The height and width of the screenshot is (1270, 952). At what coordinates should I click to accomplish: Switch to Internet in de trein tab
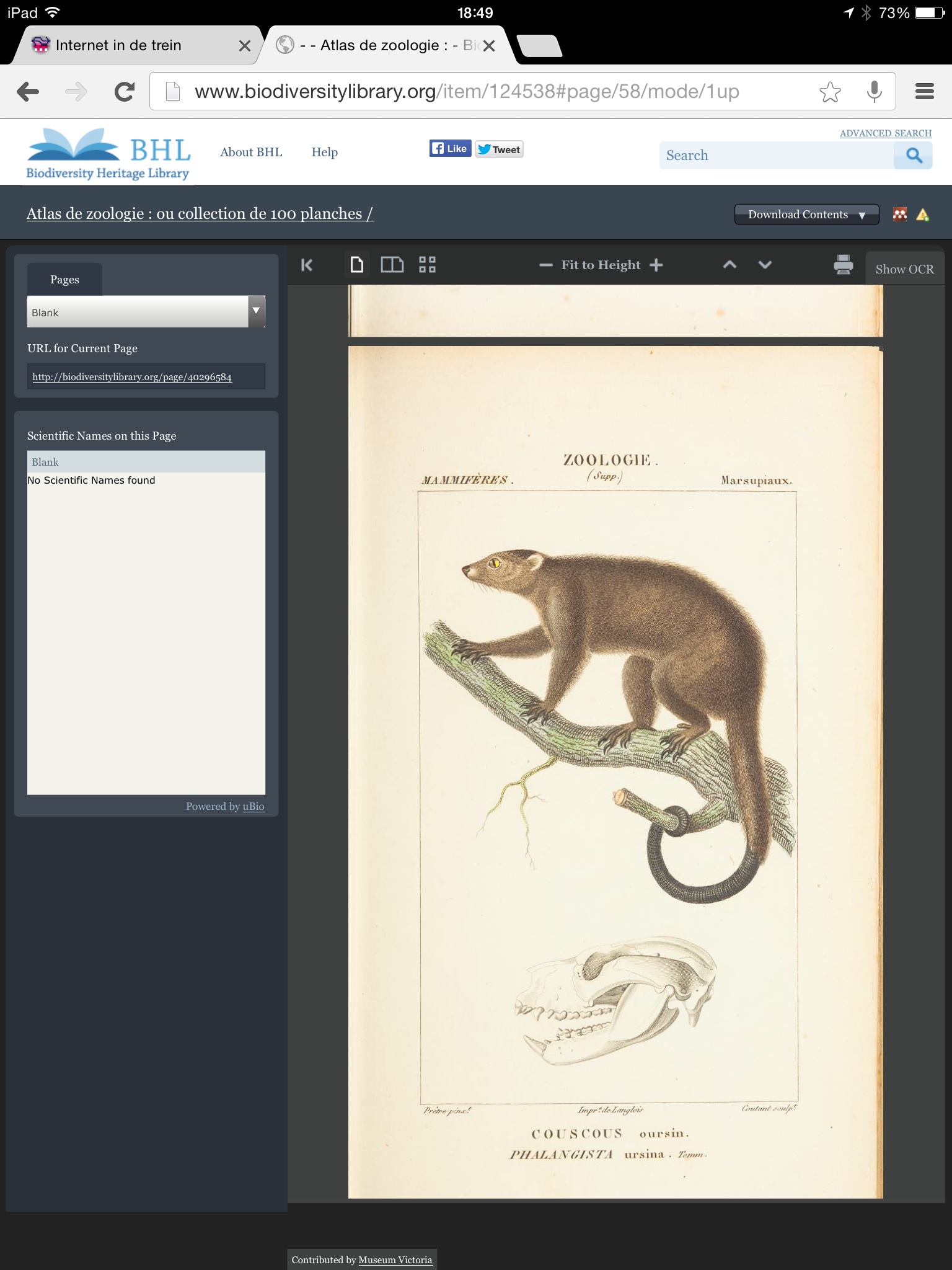click(x=118, y=45)
